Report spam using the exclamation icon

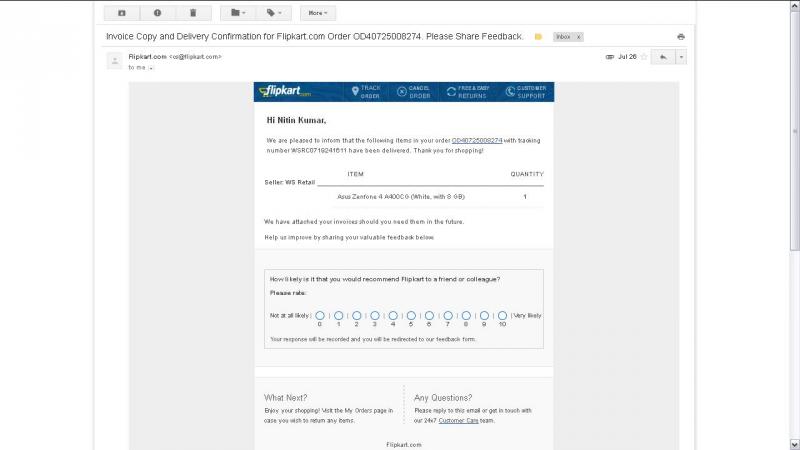pyautogui.click(x=157, y=13)
